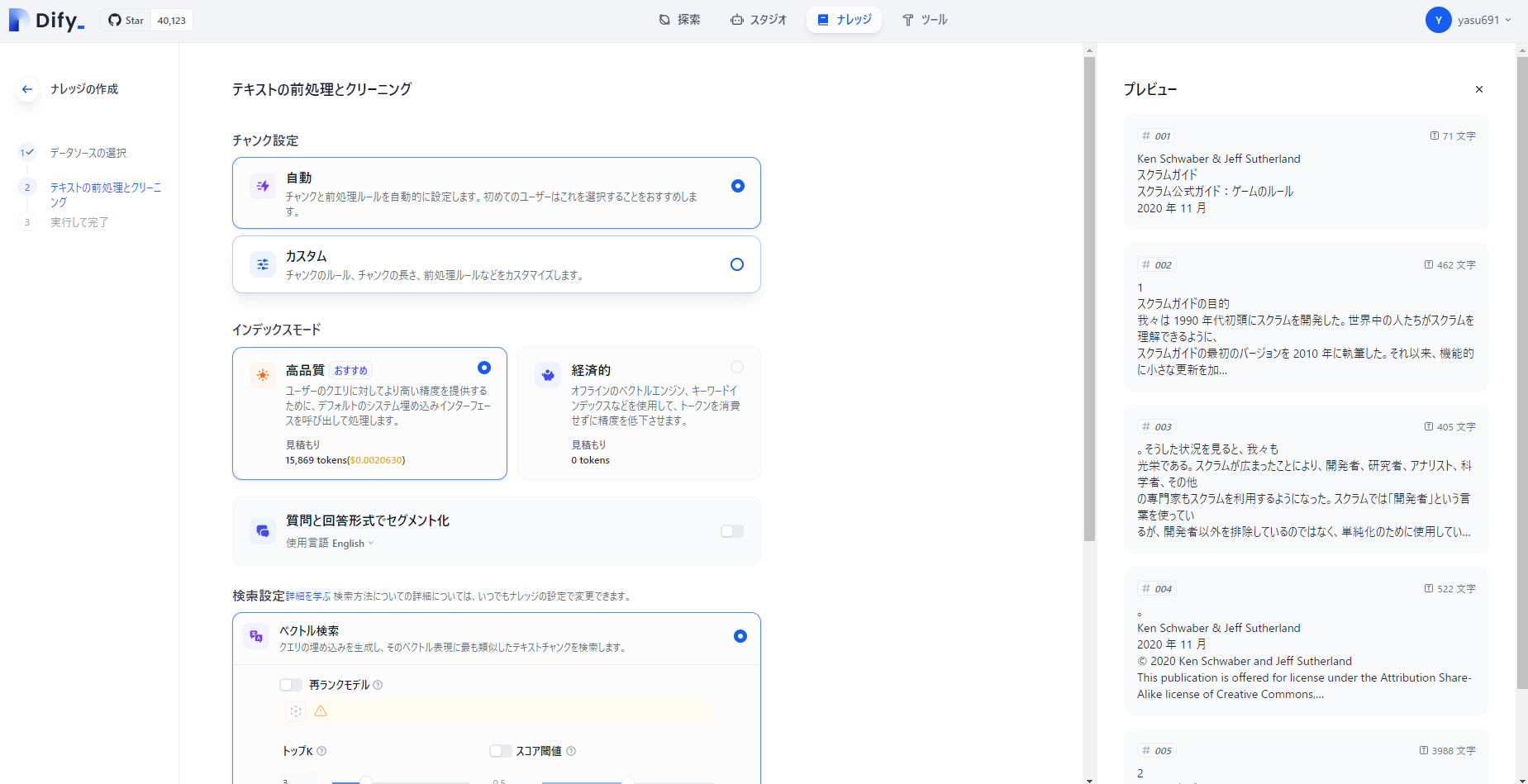Click the GitHub Star icon

(115, 21)
